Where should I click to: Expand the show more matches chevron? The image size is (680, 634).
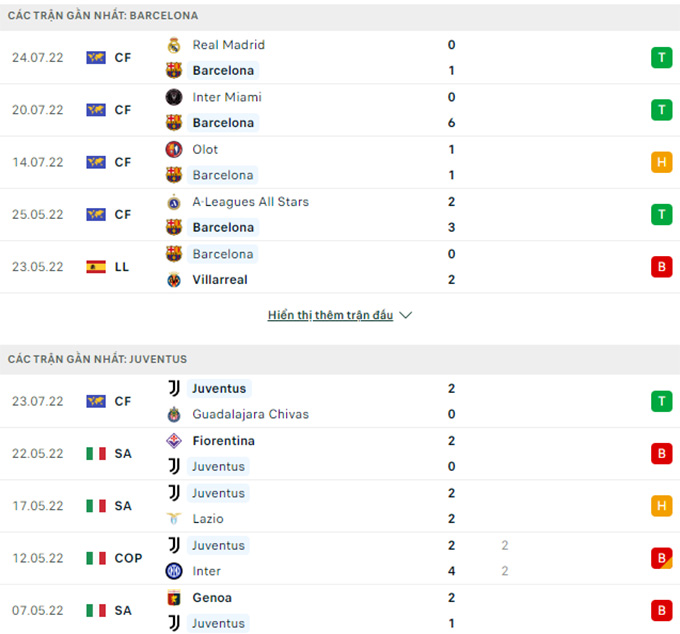tap(405, 315)
